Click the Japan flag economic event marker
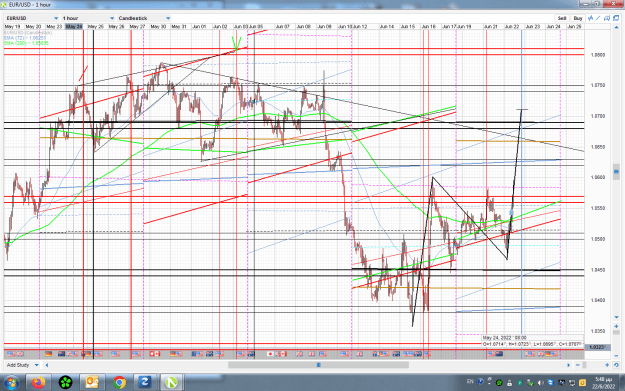 [x=270, y=354]
